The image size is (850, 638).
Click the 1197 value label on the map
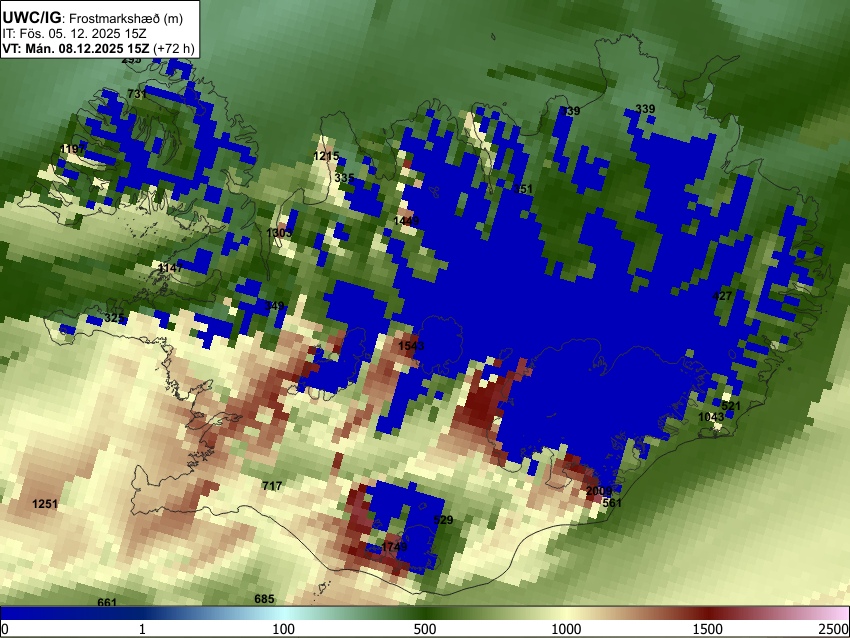coord(73,149)
